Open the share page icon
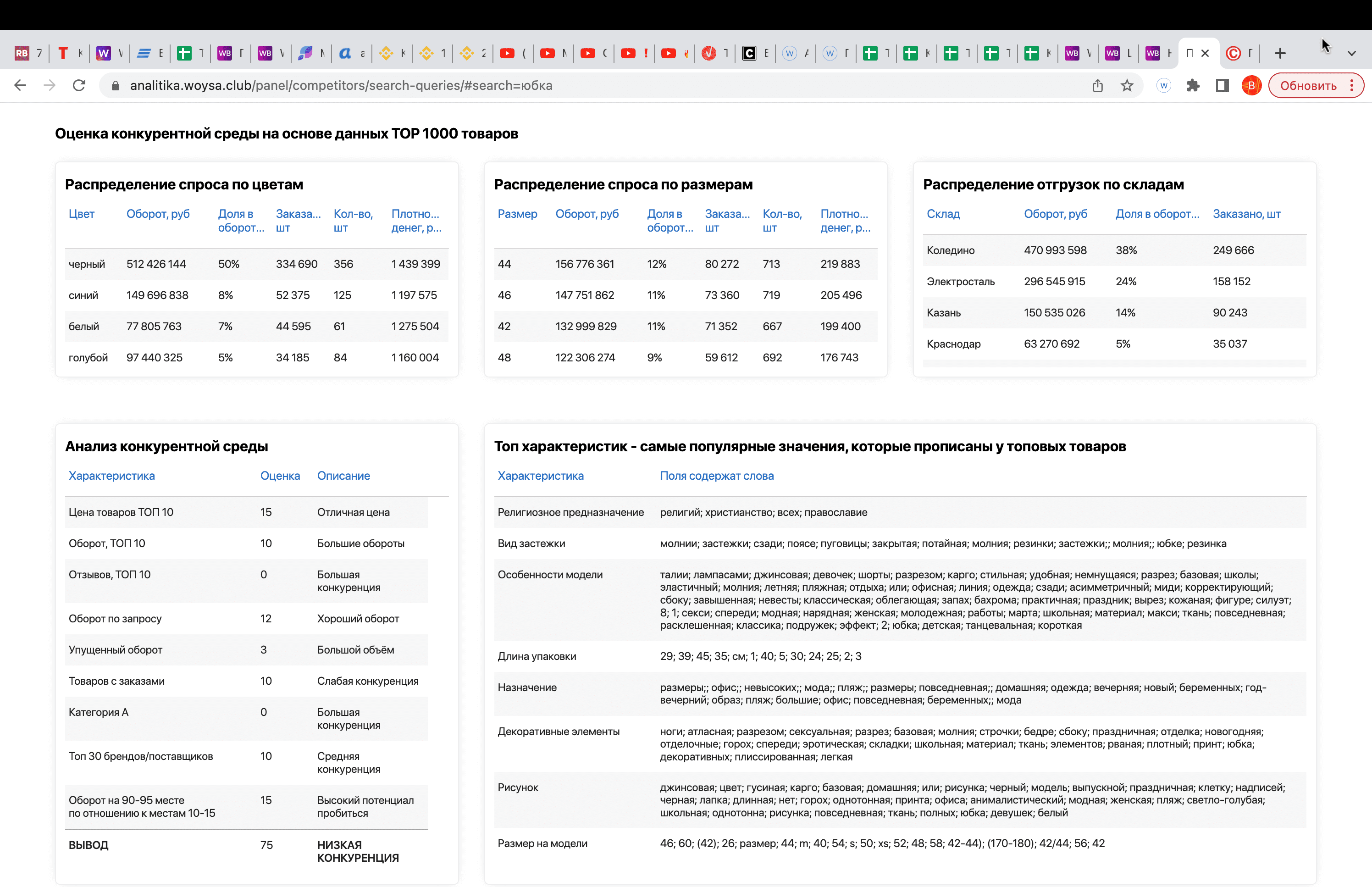The width and height of the screenshot is (1372, 887). tap(1097, 85)
